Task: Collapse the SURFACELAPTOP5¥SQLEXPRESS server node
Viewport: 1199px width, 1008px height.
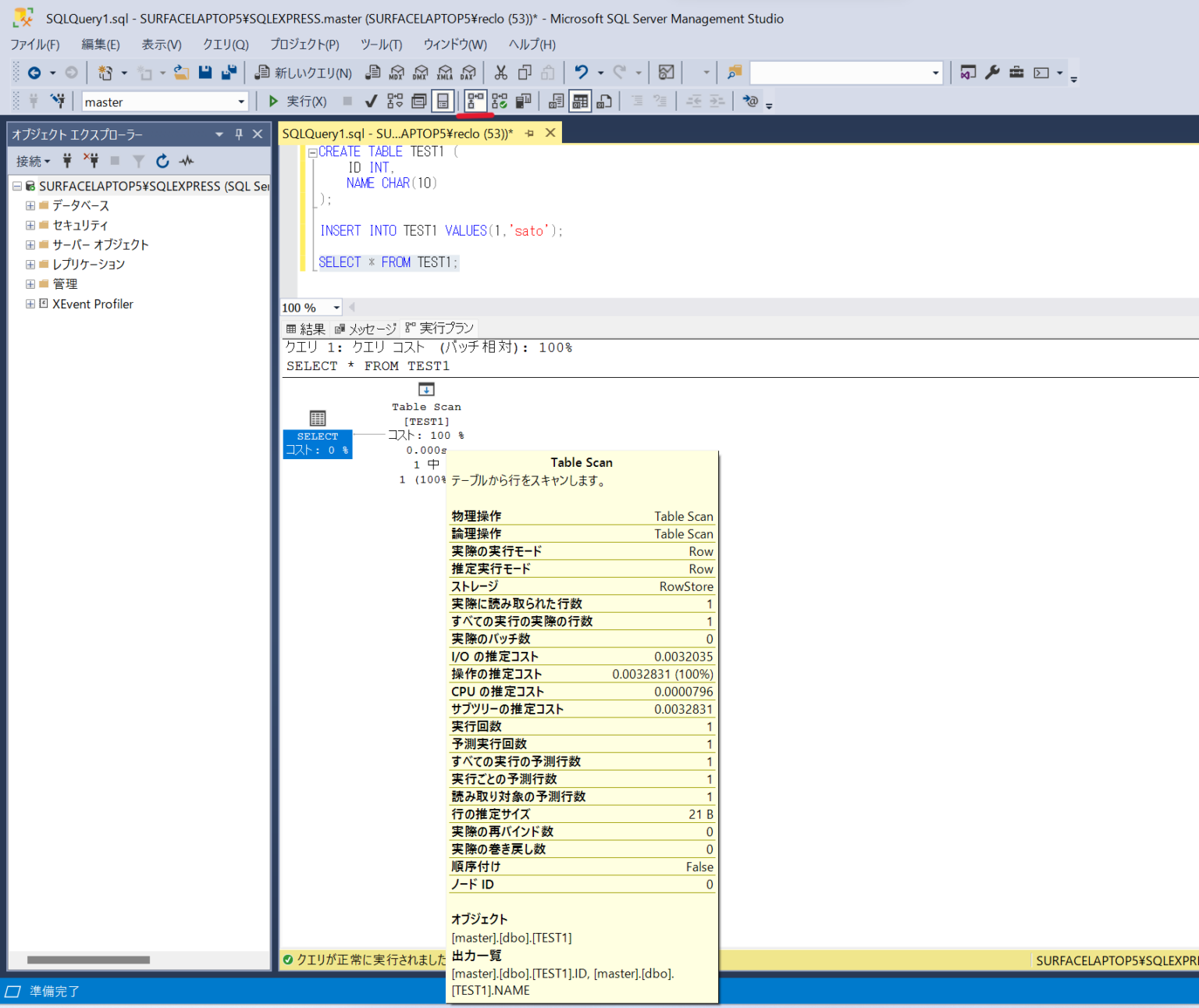Action: tap(17, 186)
